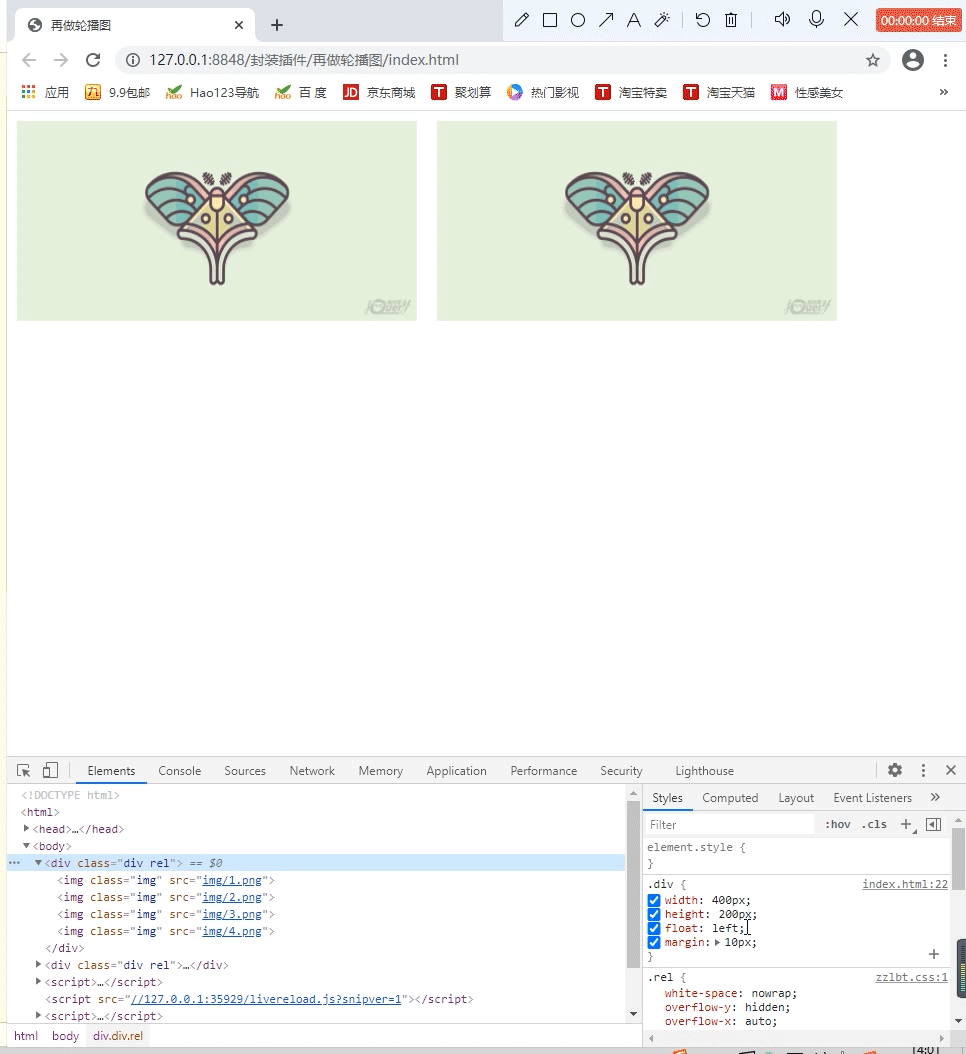Open the Computed styles tab

coord(730,798)
